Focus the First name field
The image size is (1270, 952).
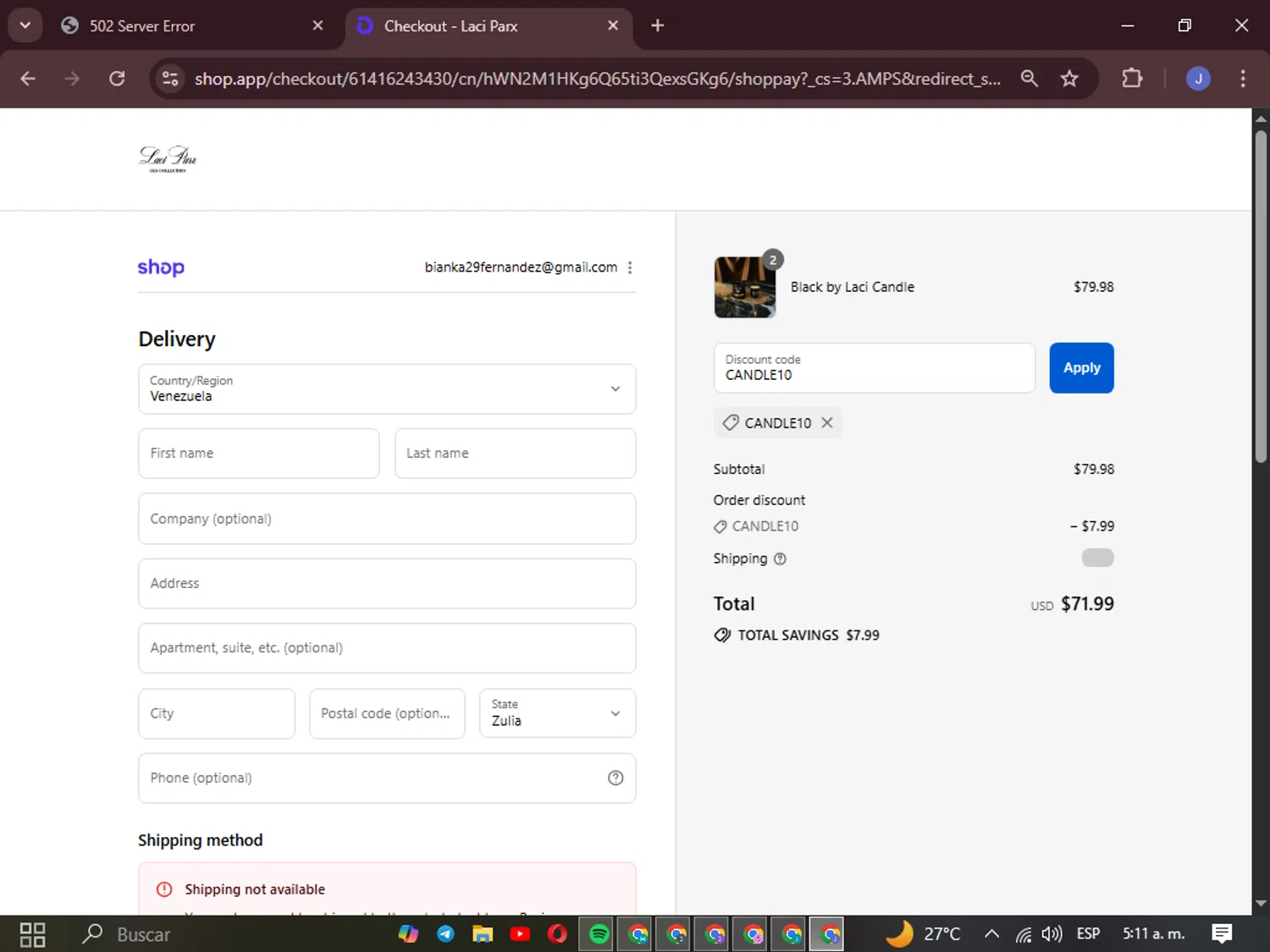tap(259, 454)
